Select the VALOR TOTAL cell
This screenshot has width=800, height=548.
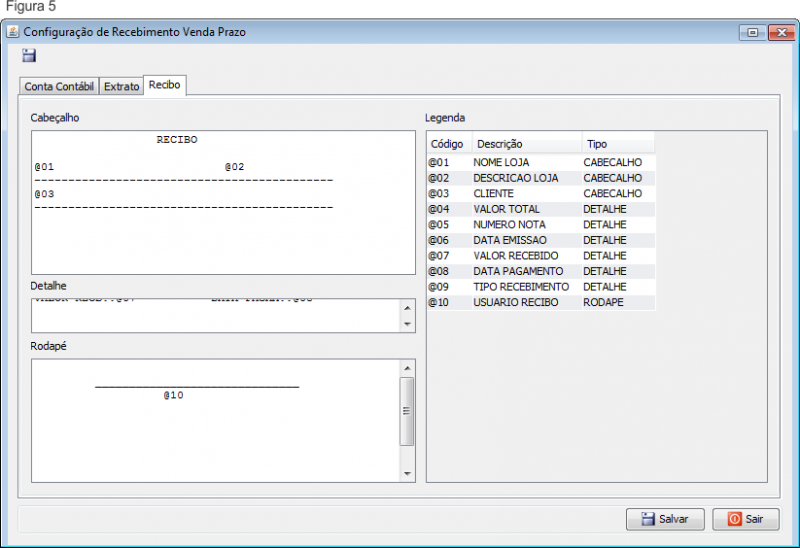(x=527, y=209)
